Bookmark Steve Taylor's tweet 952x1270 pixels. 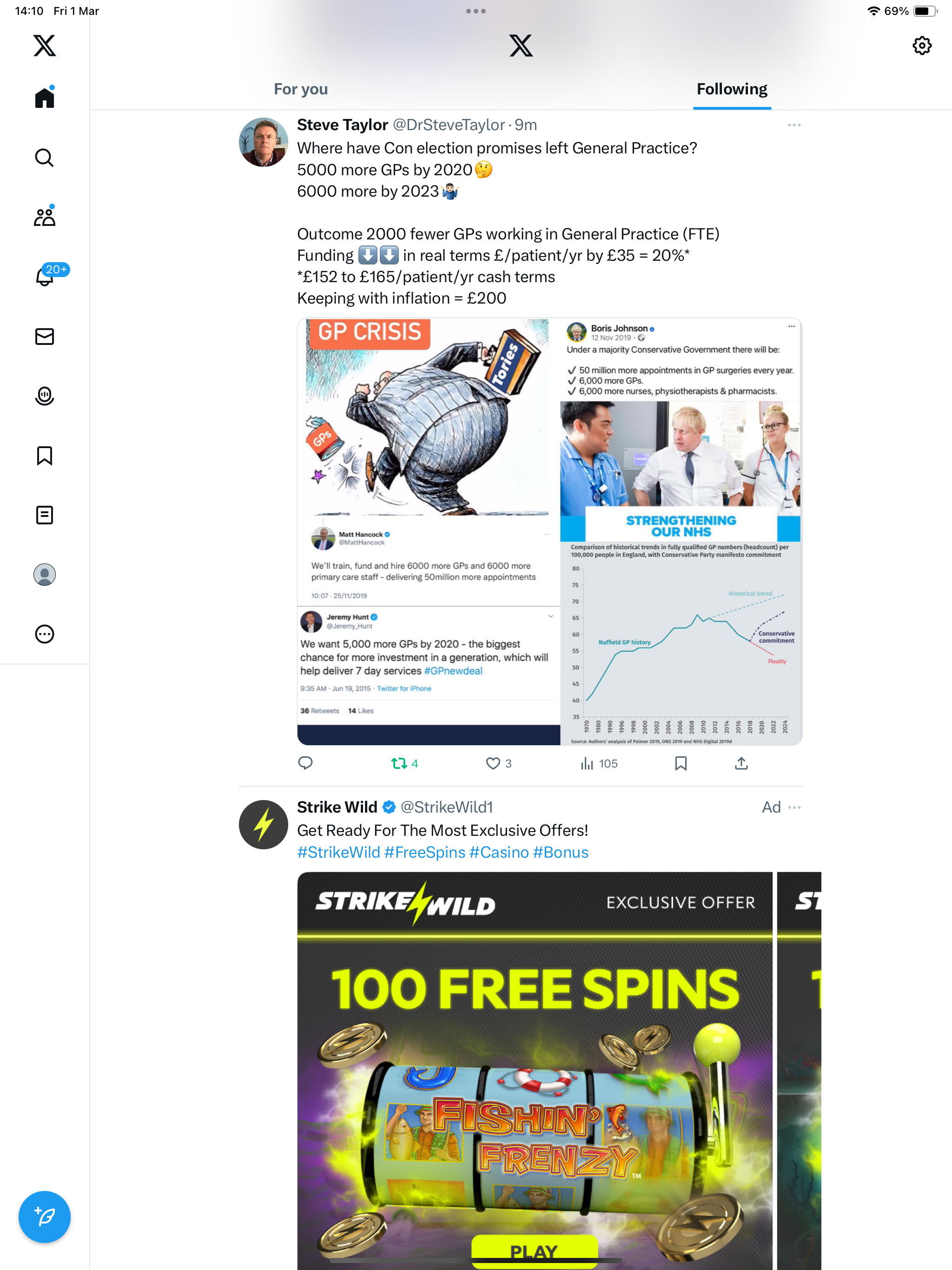681,763
